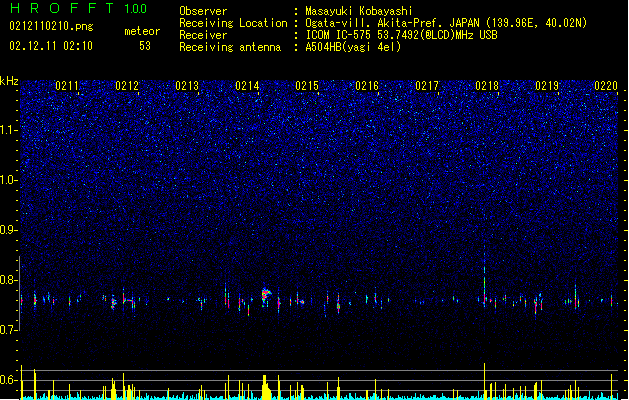This screenshot has width=629, height=400.
Task: Click the 0.9 frequency axis label
Action: click(8, 230)
